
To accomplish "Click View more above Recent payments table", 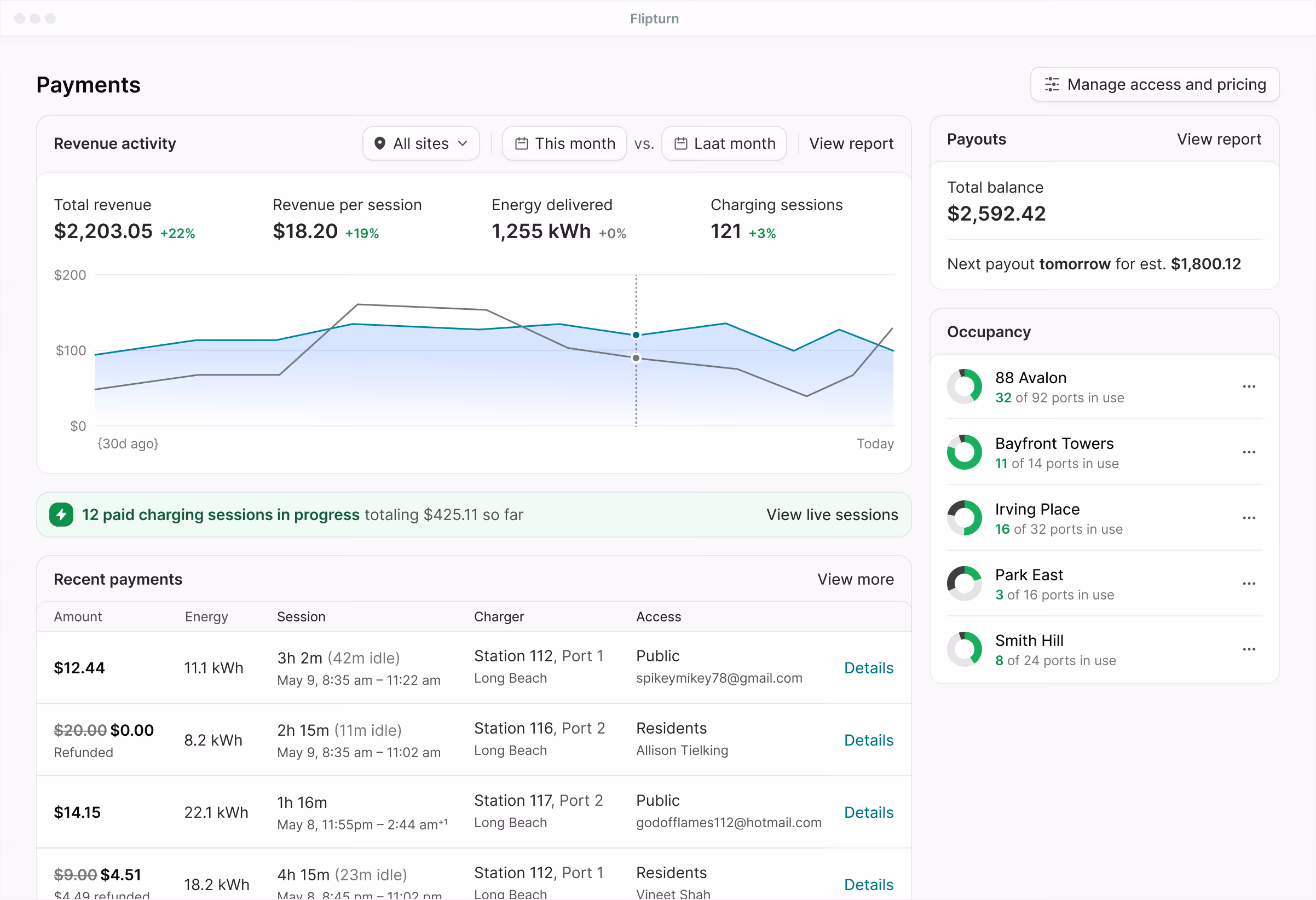I will 856,579.
